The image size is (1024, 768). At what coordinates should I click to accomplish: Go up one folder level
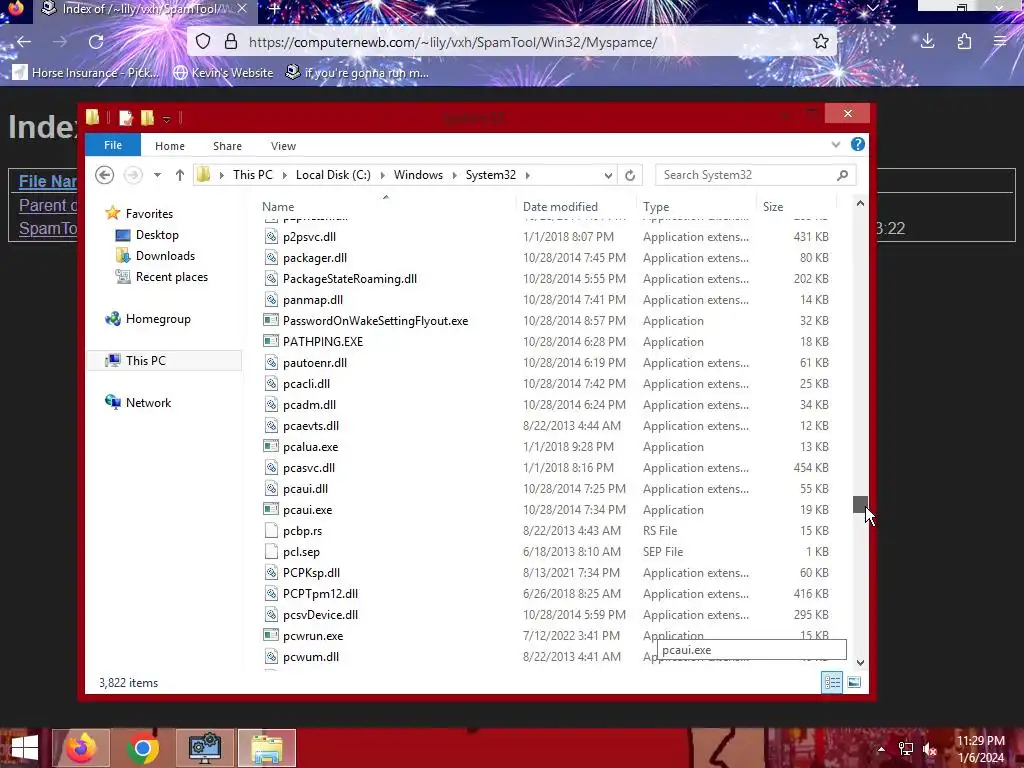coord(180,175)
